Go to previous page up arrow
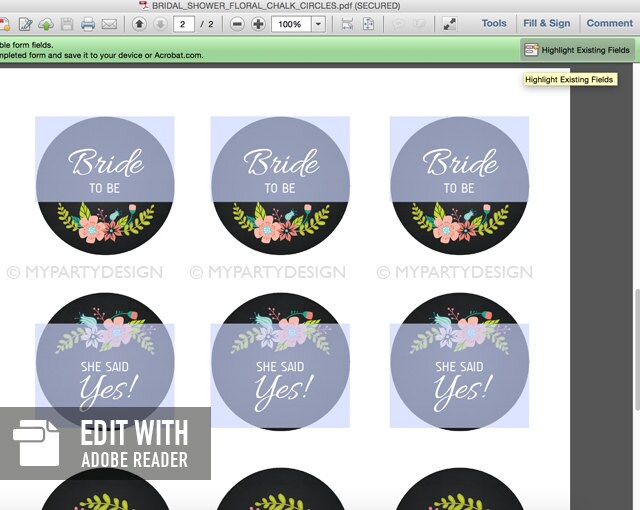The width and height of the screenshot is (640, 510). coord(139,24)
